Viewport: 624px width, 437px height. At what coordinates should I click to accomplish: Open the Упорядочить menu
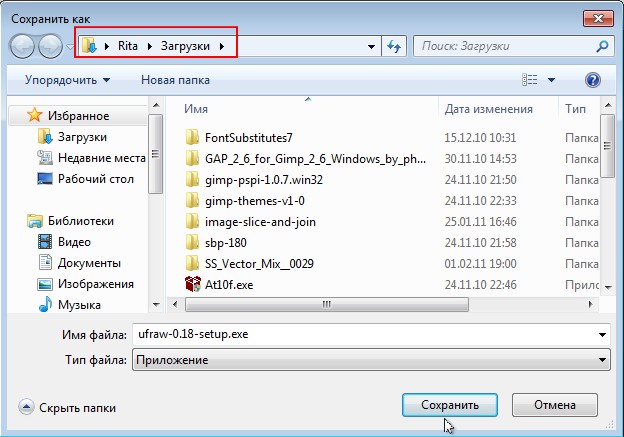pos(69,79)
